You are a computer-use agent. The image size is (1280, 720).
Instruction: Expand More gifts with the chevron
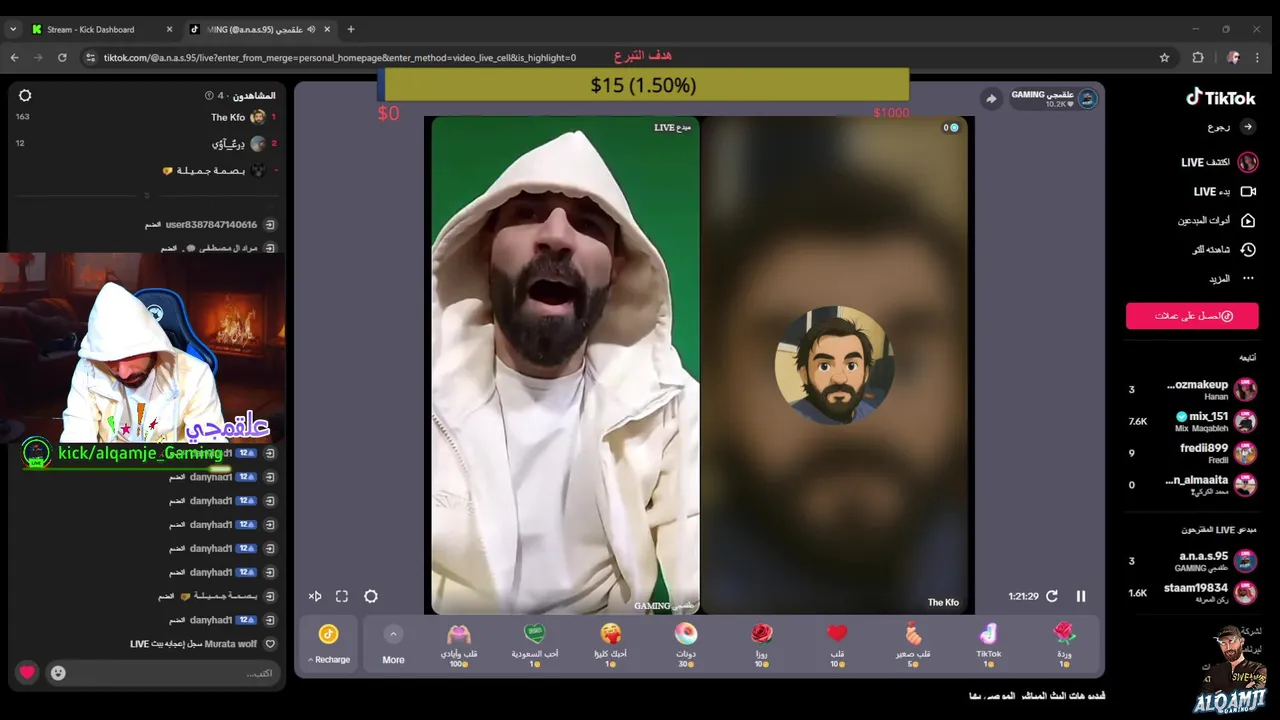(393, 634)
